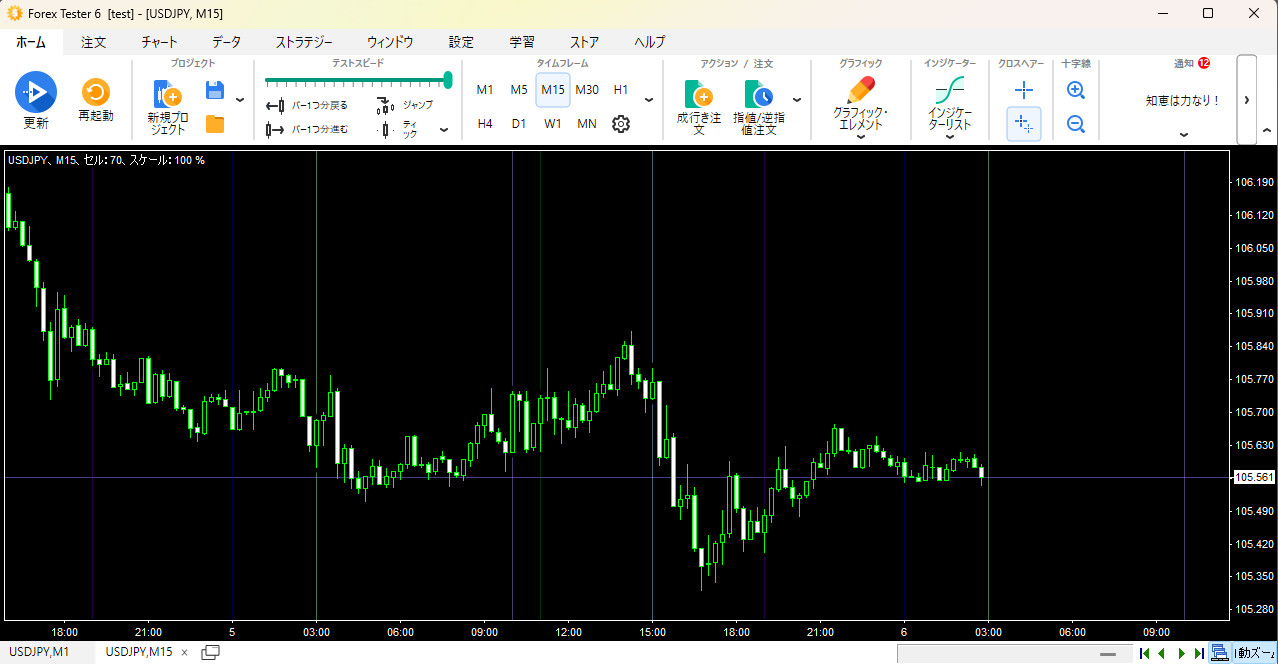Expand the notification panel chevron
Screen dimensions: 1278x664
coord(1184,135)
